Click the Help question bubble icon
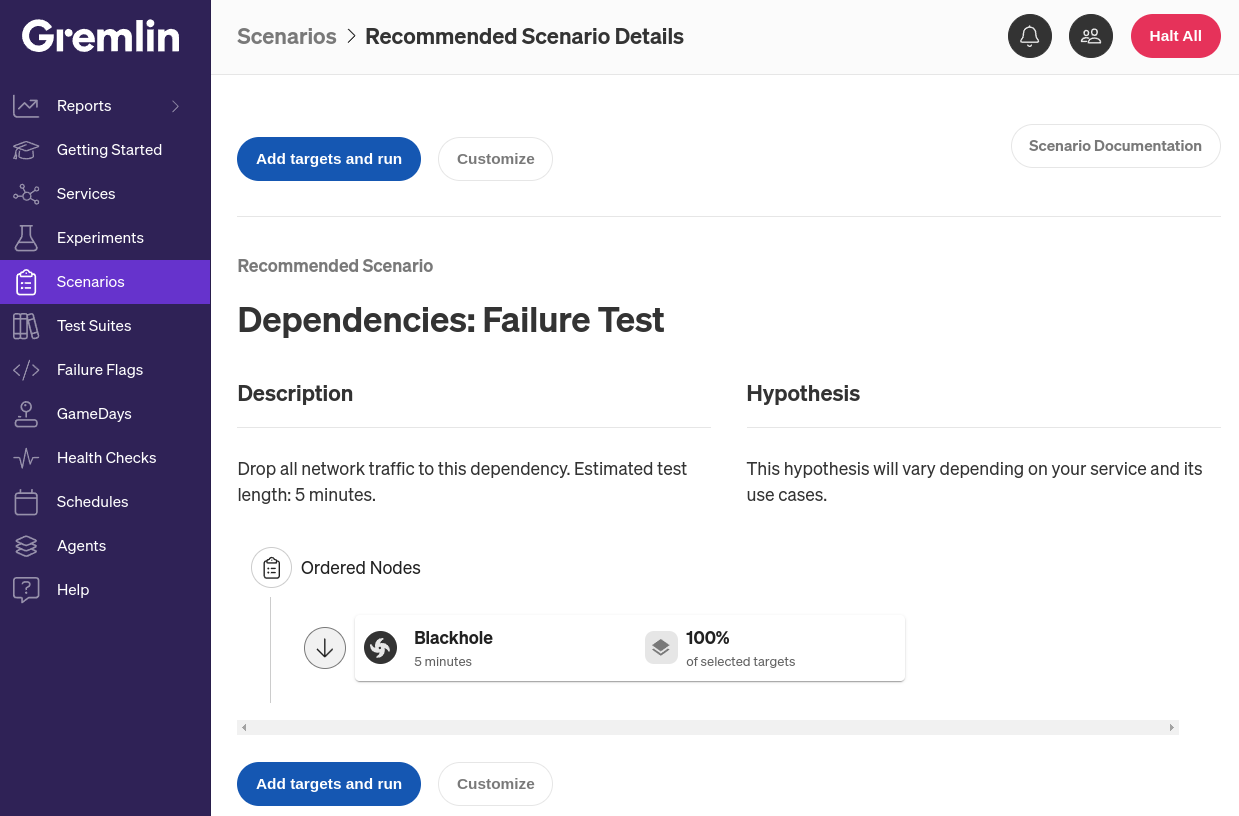The width and height of the screenshot is (1239, 816). click(x=26, y=590)
